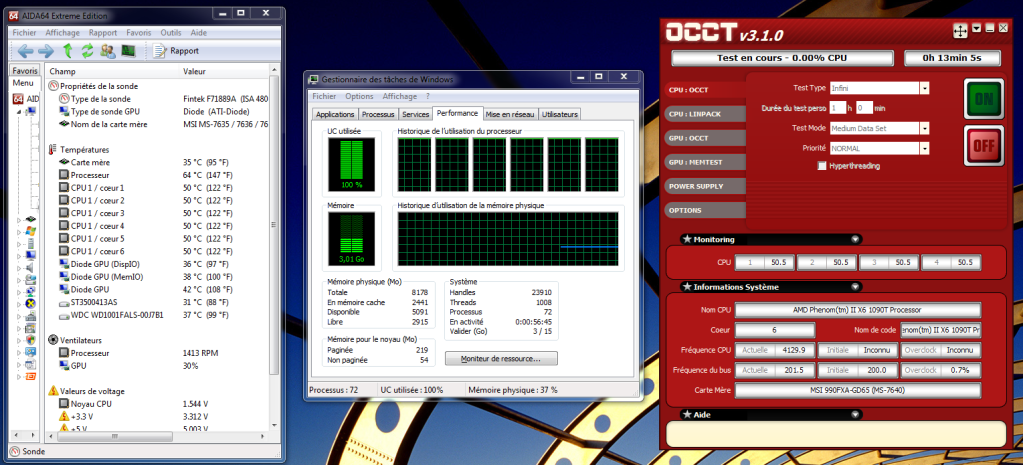1023x465 pixels.
Task: Collapse the computer tree node in AIDA64
Action: (19, 112)
